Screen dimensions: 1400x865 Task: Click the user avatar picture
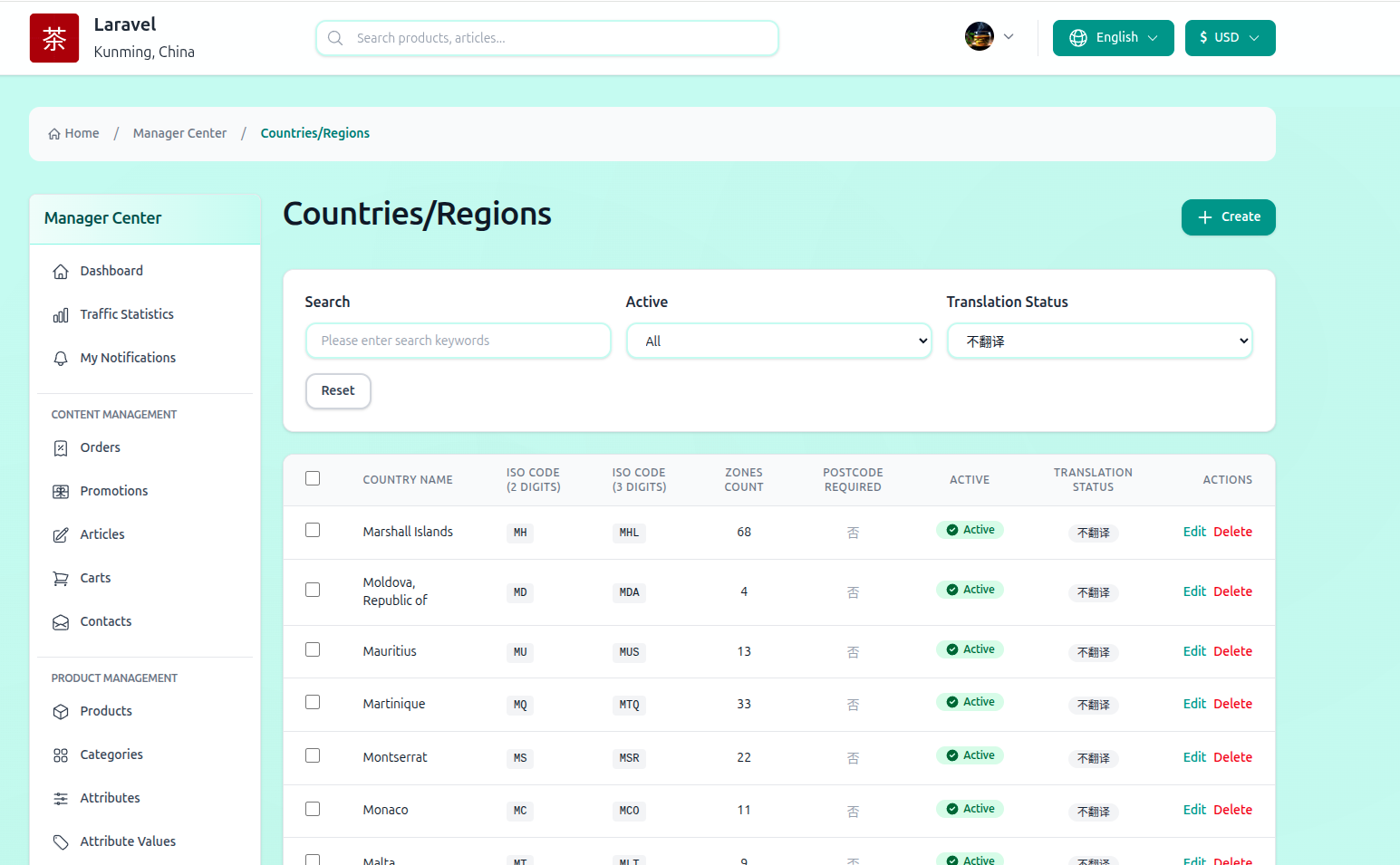979,37
